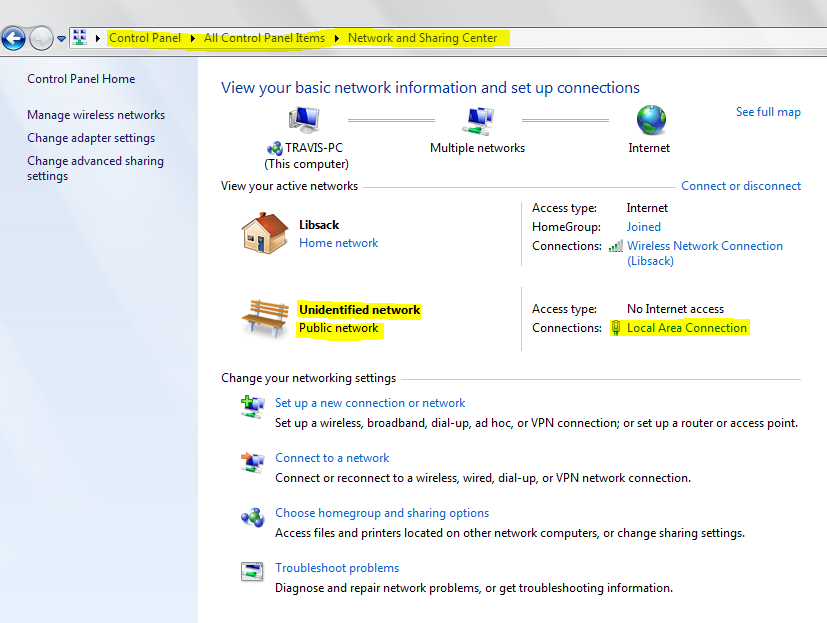827x623 pixels.
Task: Open the Manage wireless networks link
Action: coord(96,115)
